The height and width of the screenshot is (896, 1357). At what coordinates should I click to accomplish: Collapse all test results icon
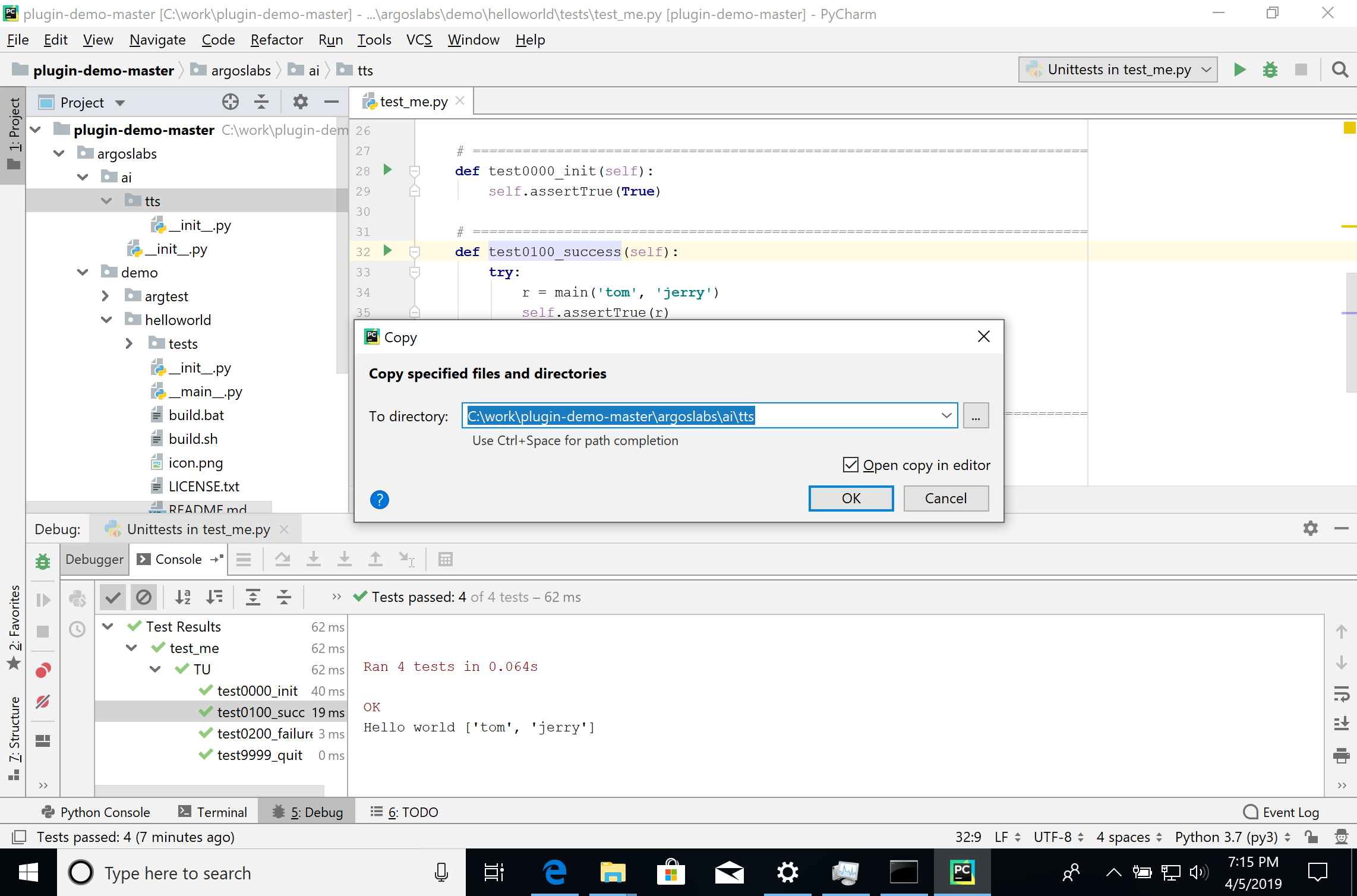coord(284,597)
